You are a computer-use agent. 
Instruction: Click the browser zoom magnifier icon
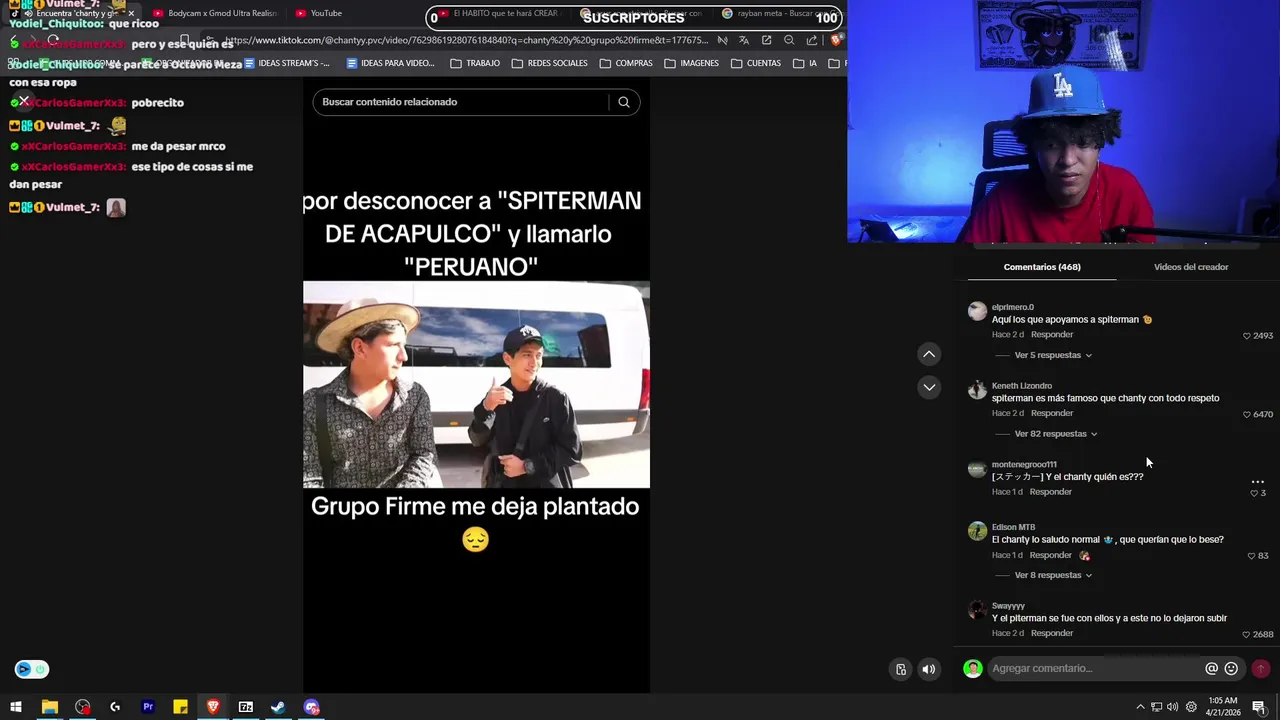(x=789, y=40)
